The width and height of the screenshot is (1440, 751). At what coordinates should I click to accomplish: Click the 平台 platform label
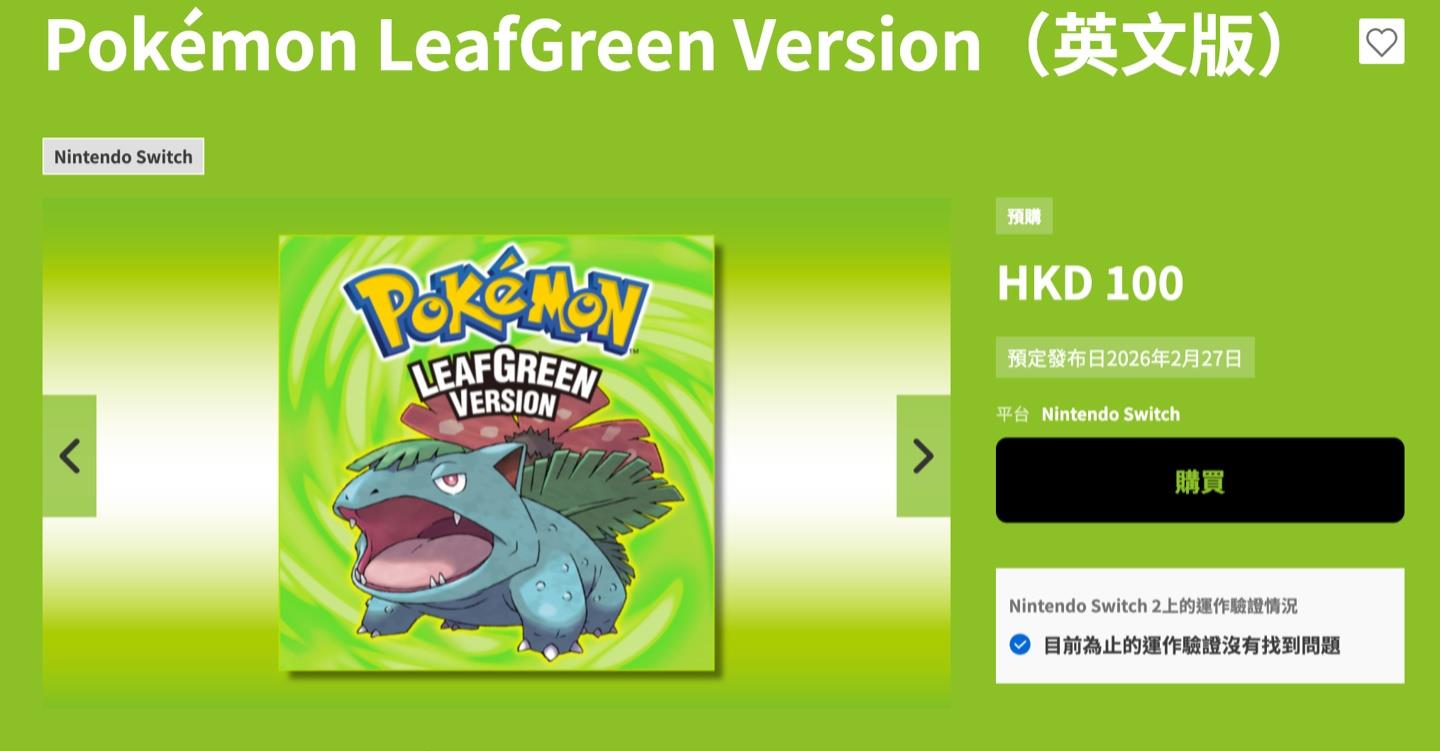(1013, 414)
